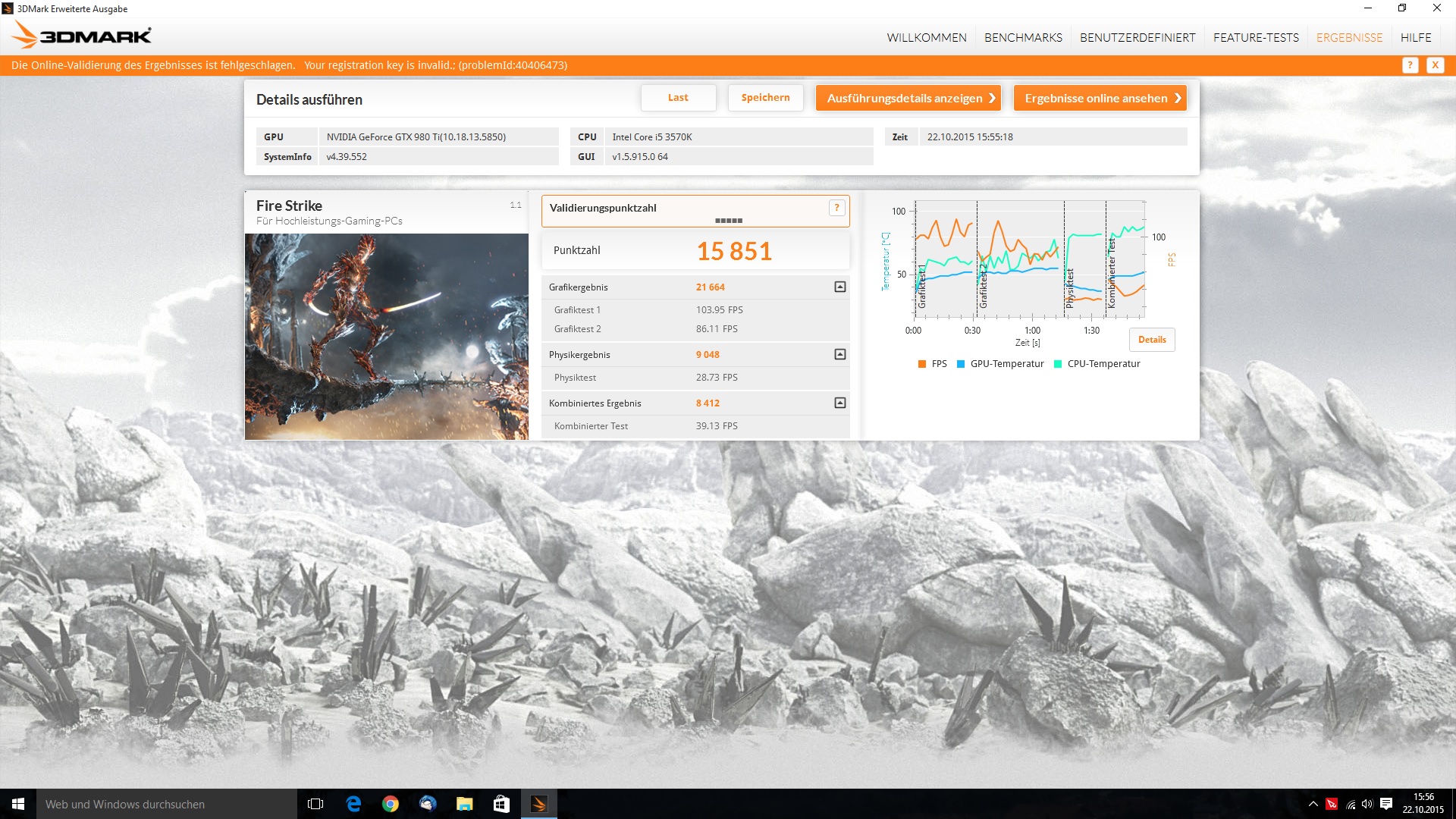Open the FEATURE-TESTS tab
The width and height of the screenshot is (1456, 819).
(x=1256, y=37)
